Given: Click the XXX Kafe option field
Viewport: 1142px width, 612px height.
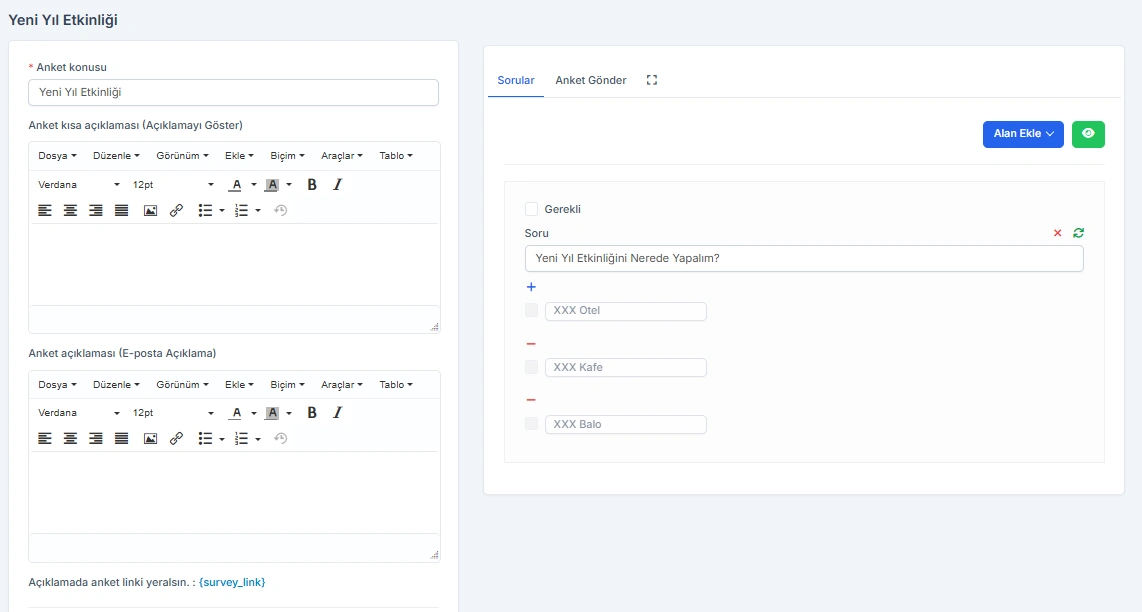Looking at the screenshot, I should click(x=626, y=367).
